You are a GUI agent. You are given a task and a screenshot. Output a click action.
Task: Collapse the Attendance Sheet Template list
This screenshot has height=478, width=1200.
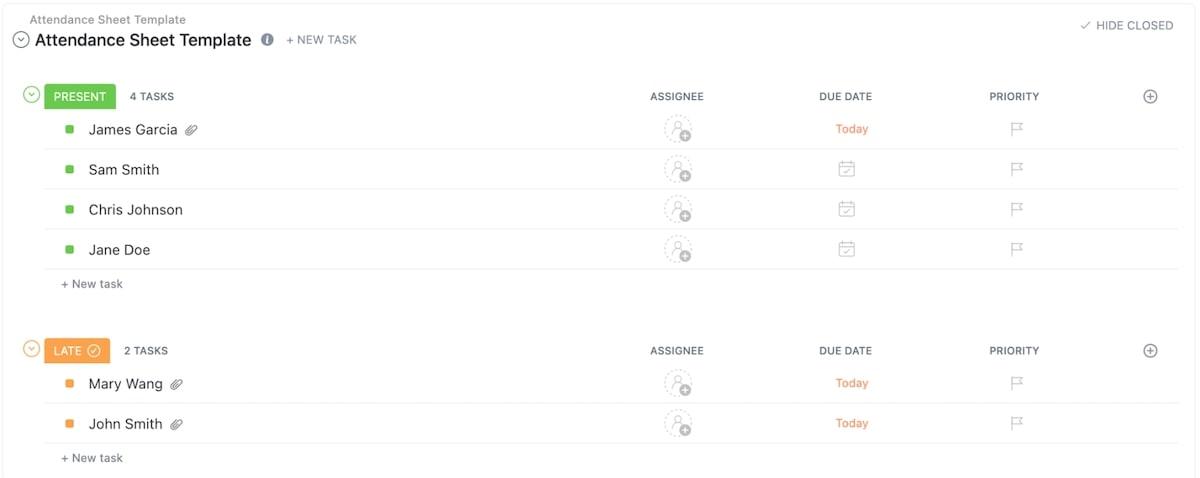[x=21, y=40]
